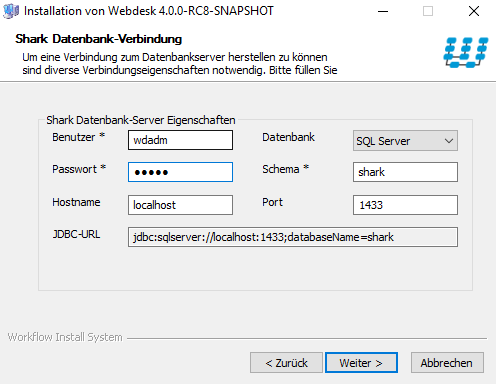The height and width of the screenshot is (384, 496).
Task: Click the Benutzer field containing wdadm
Action: pos(180,140)
